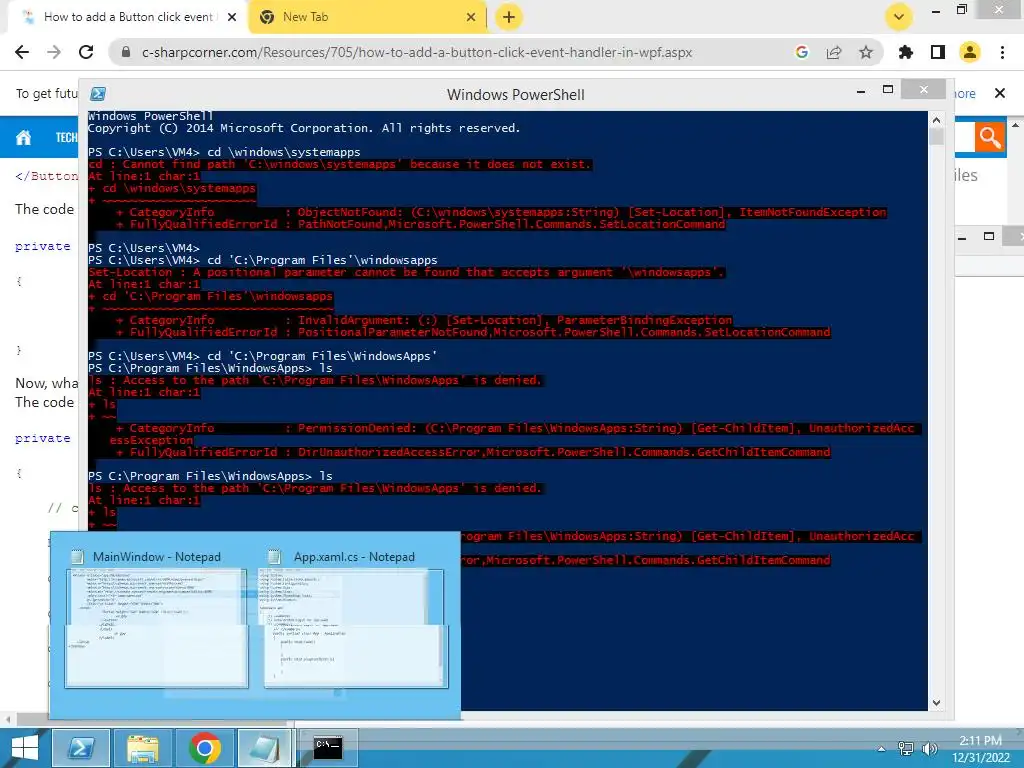Click the PowerShell scrollbar down arrow
This screenshot has width=1024, height=768.
[x=936, y=703]
